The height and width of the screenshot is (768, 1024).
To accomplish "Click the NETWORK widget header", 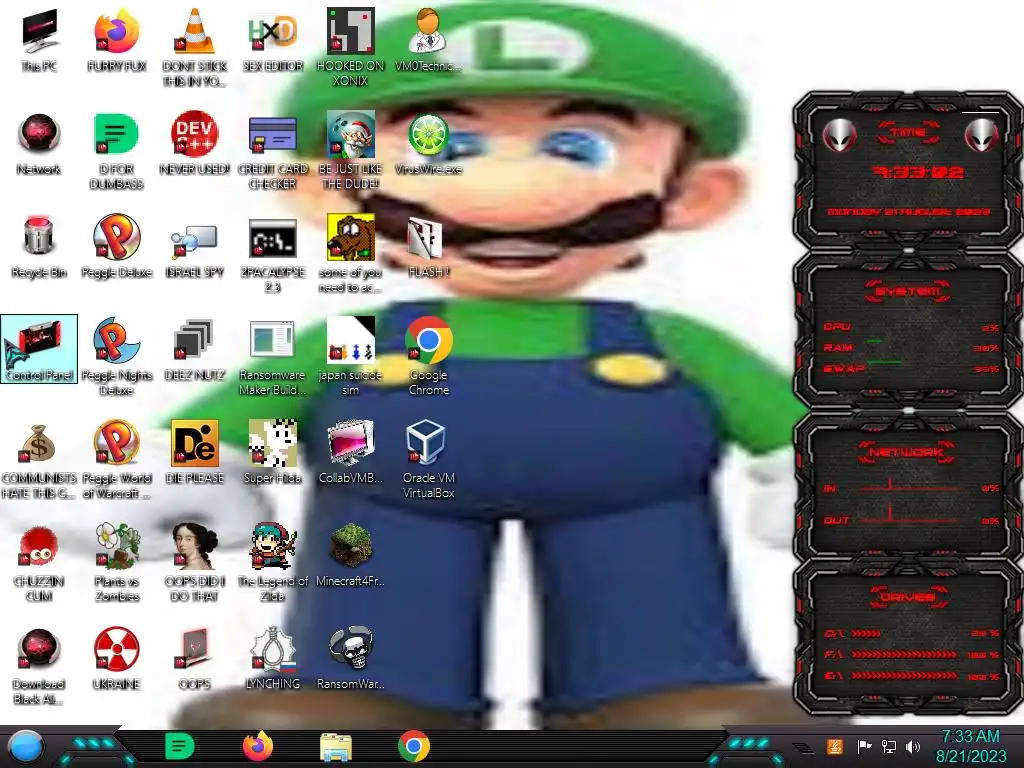I will tap(907, 452).
